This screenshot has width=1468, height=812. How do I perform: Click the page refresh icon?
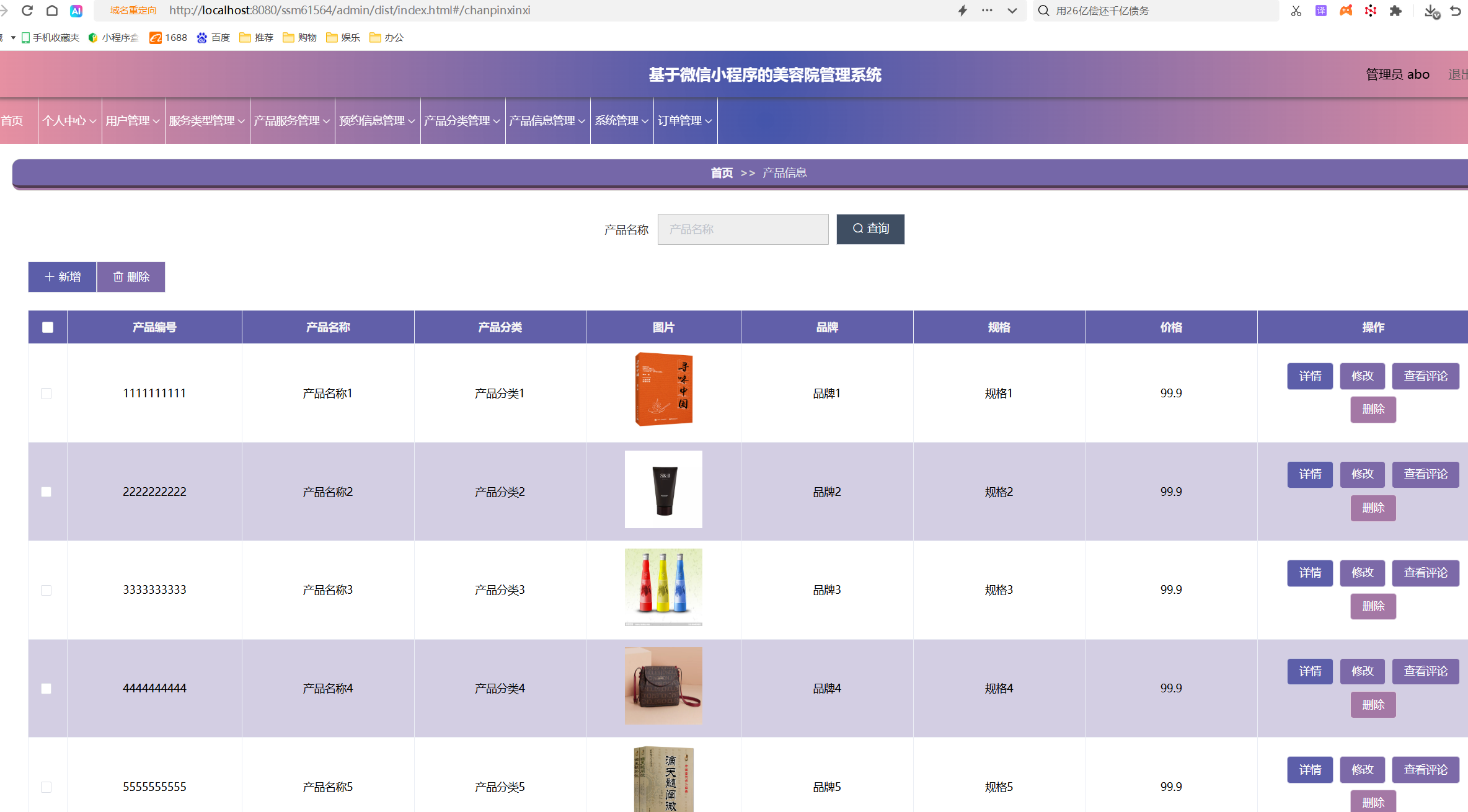pos(27,11)
